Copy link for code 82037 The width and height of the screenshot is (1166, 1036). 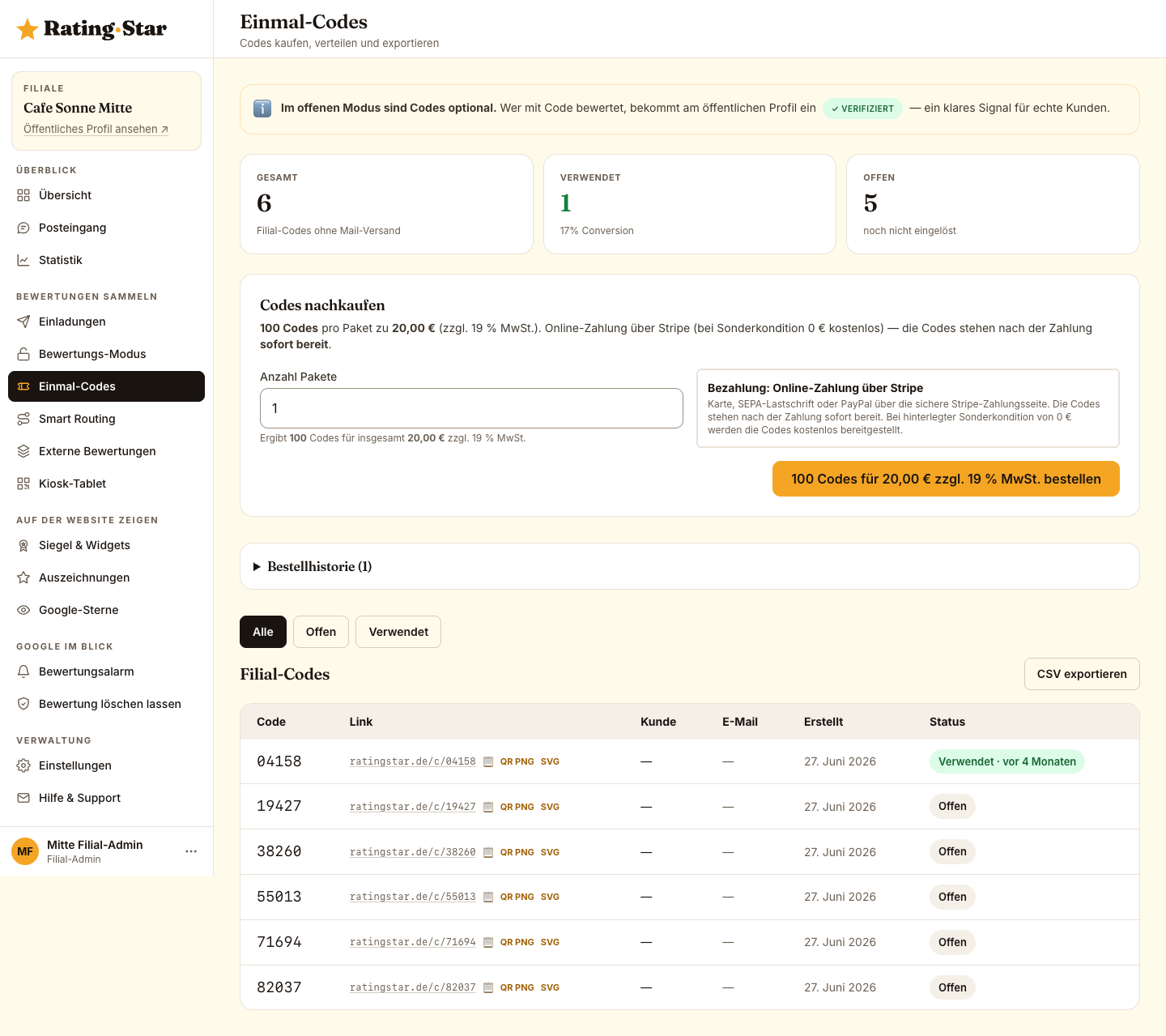[488, 987]
